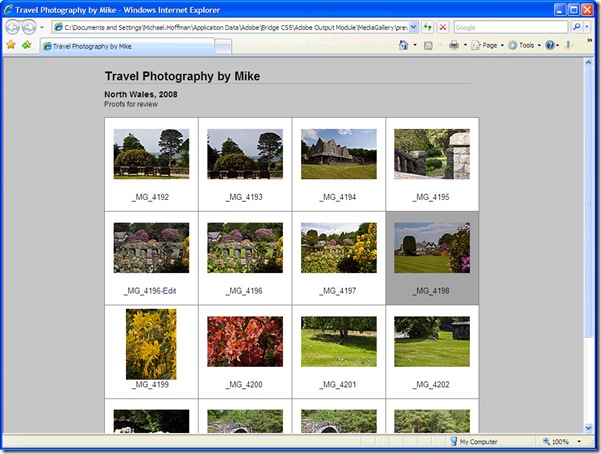
Task: Open thumbnail _MG_4202
Action: tap(432, 341)
